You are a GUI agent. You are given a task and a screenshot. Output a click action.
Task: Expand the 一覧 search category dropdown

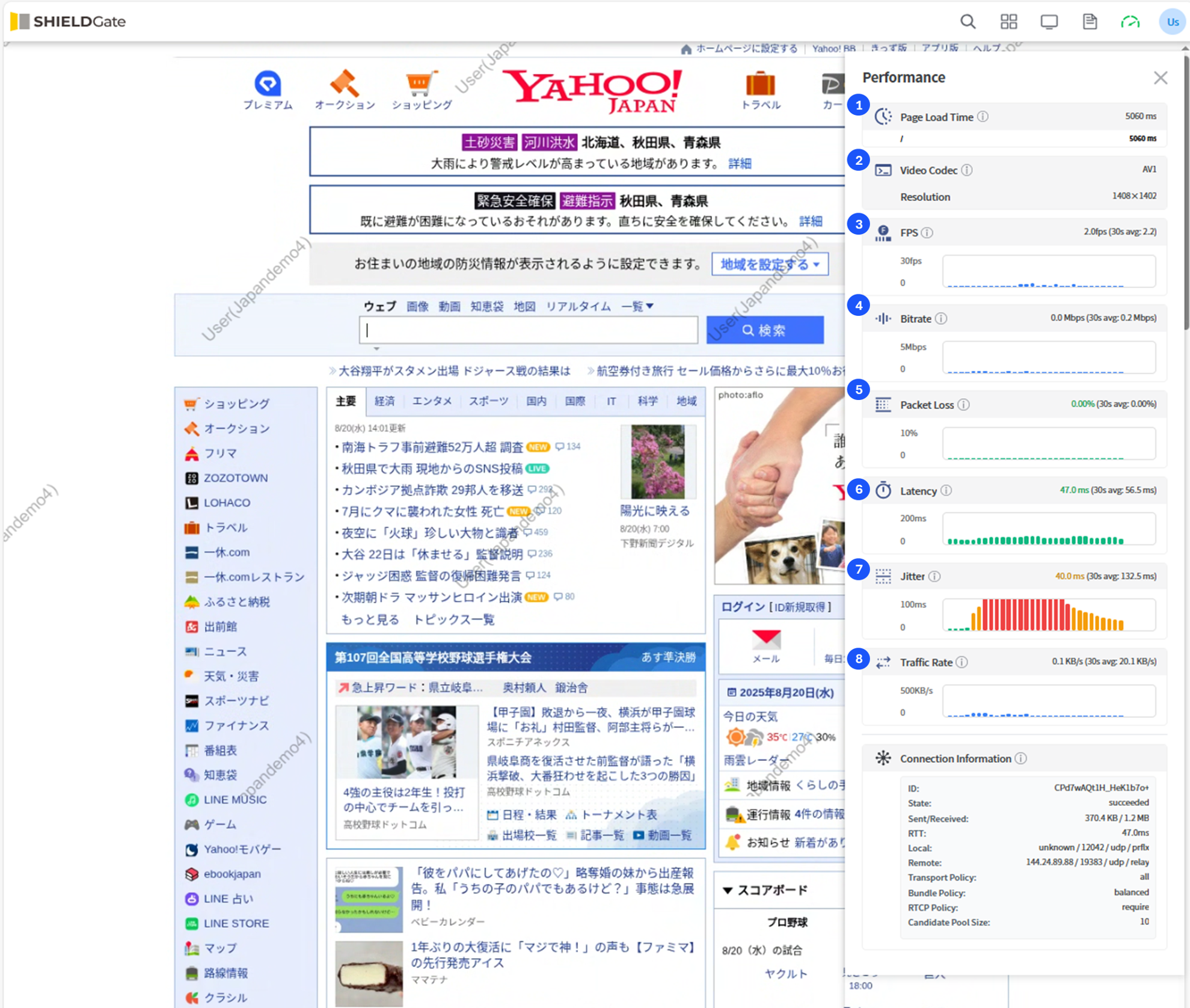click(637, 306)
